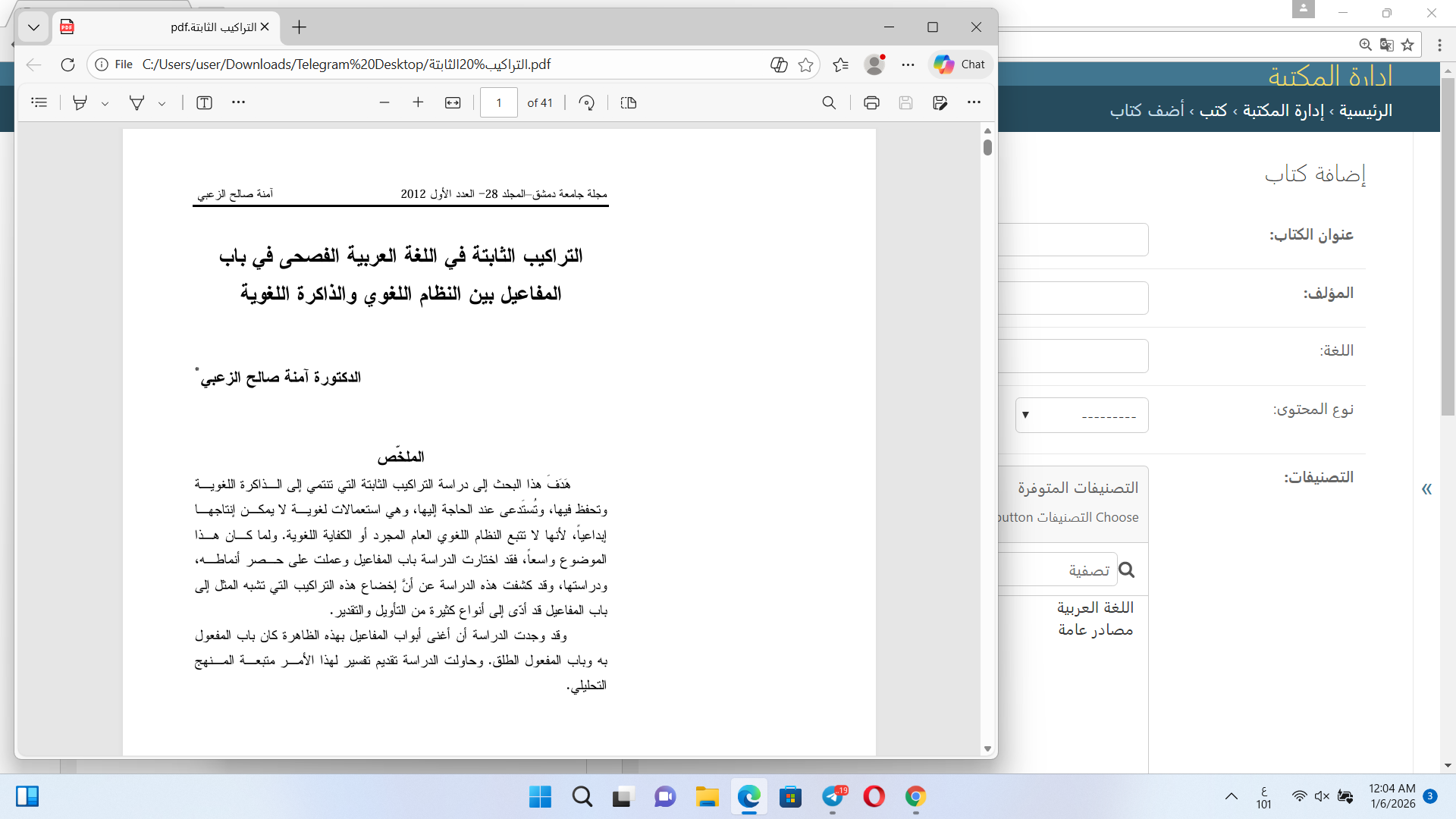The image size is (1456, 819).
Task: Open PDF toolbar more settings ellipsis
Action: click(974, 102)
